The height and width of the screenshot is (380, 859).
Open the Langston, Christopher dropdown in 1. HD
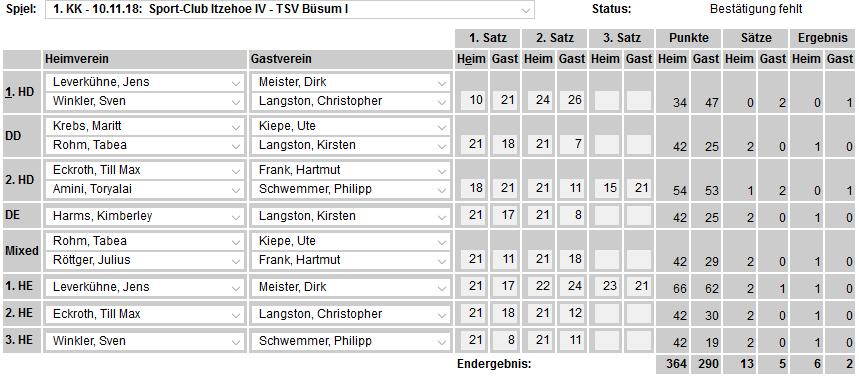[351, 101]
